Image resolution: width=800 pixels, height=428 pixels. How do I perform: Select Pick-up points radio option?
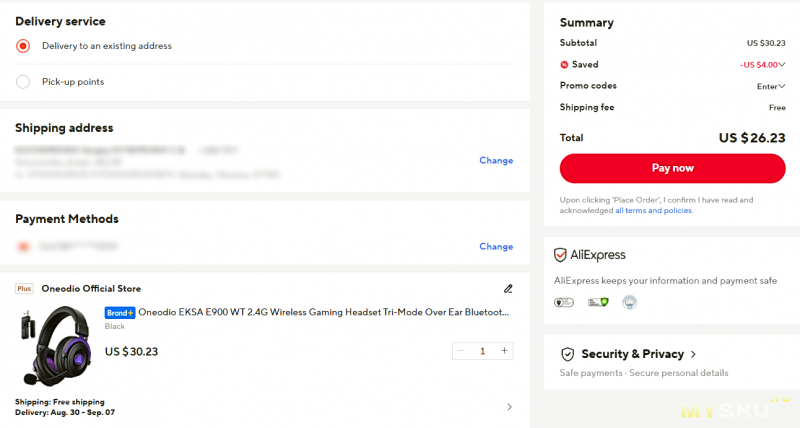click(23, 82)
